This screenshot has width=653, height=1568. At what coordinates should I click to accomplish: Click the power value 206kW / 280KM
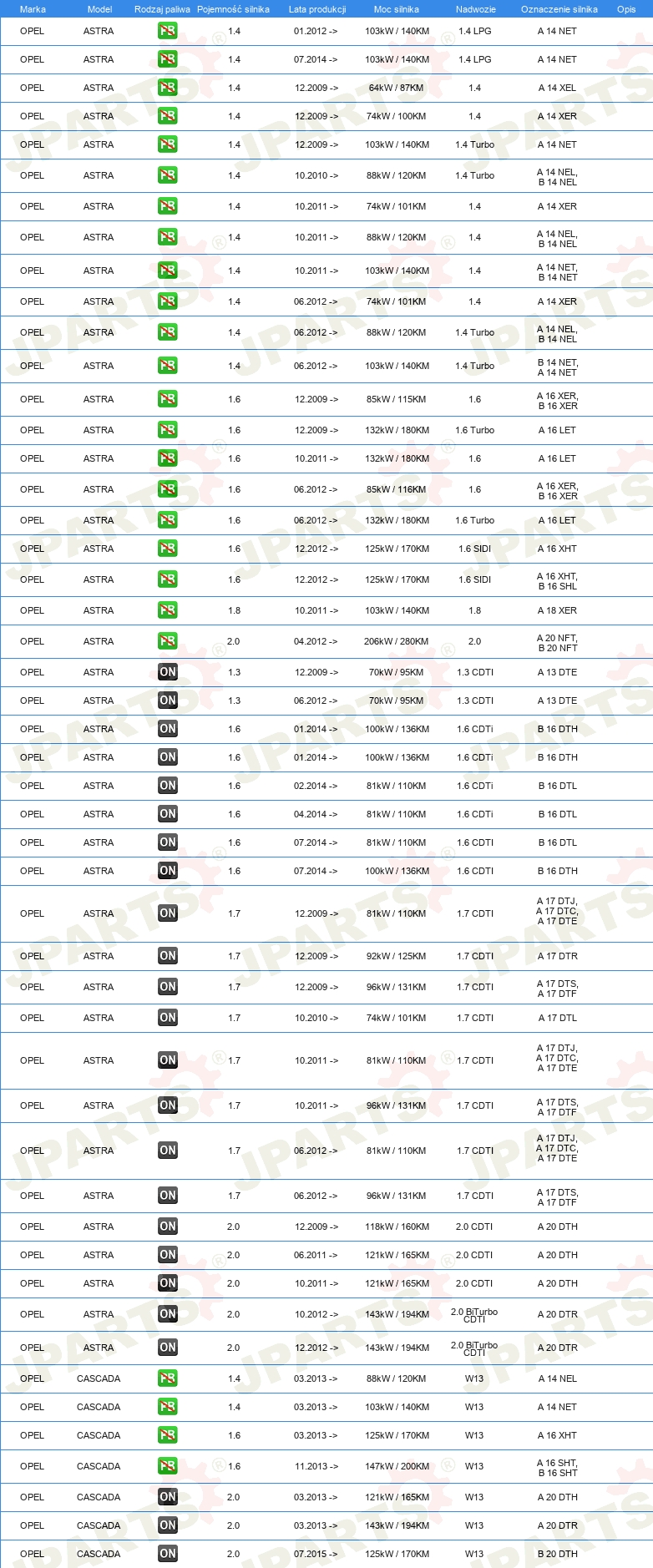pyautogui.click(x=397, y=641)
